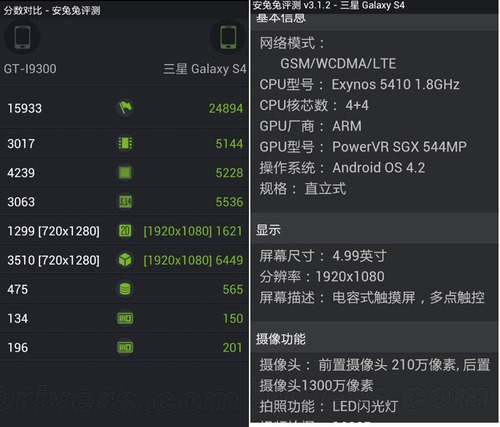The width and height of the screenshot is (500, 427).
Task: Select the 摄像头 前置摄像头 210万像素 line
Action: [x=375, y=365]
